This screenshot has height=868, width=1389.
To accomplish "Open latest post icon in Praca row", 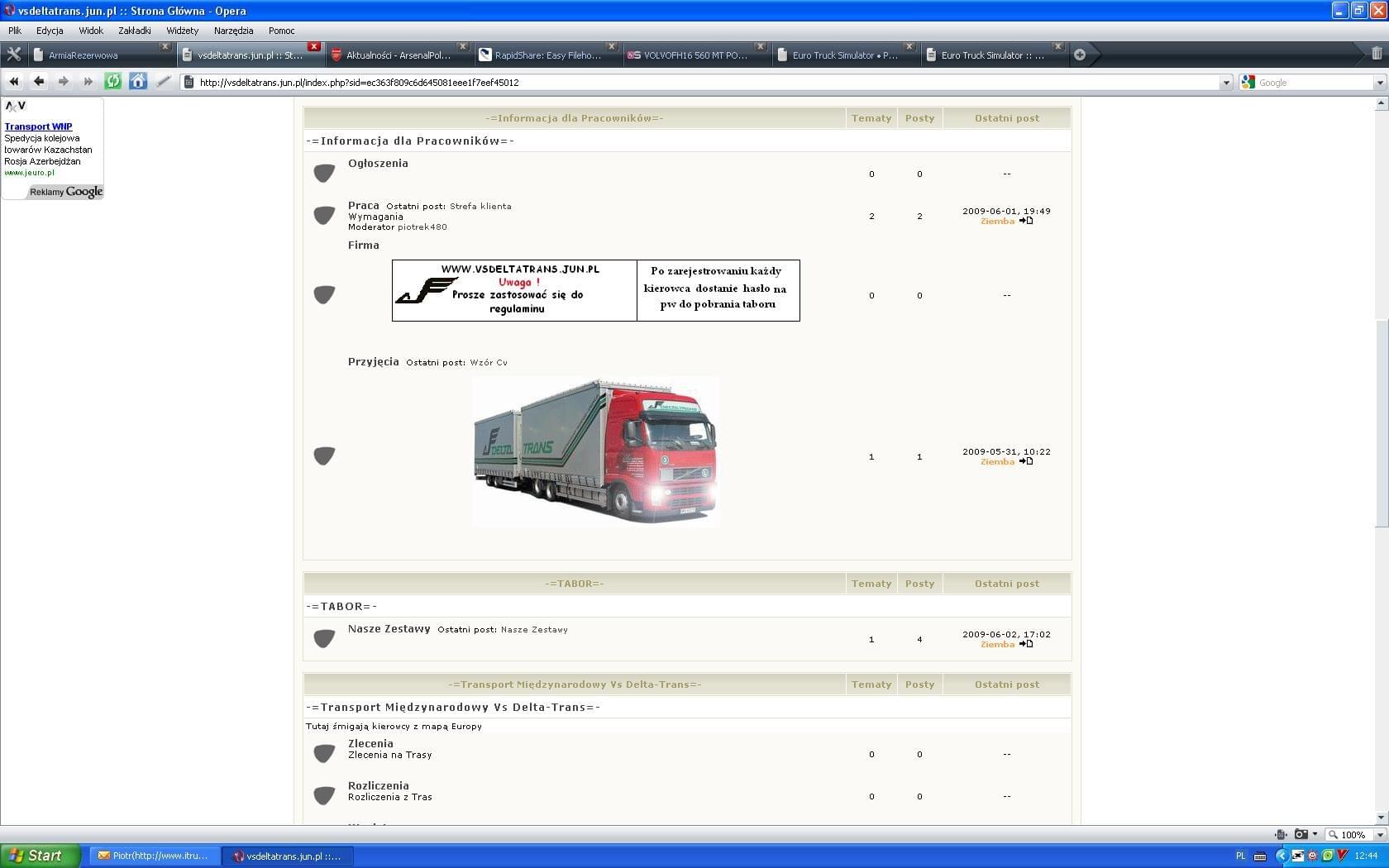I will click(1026, 221).
